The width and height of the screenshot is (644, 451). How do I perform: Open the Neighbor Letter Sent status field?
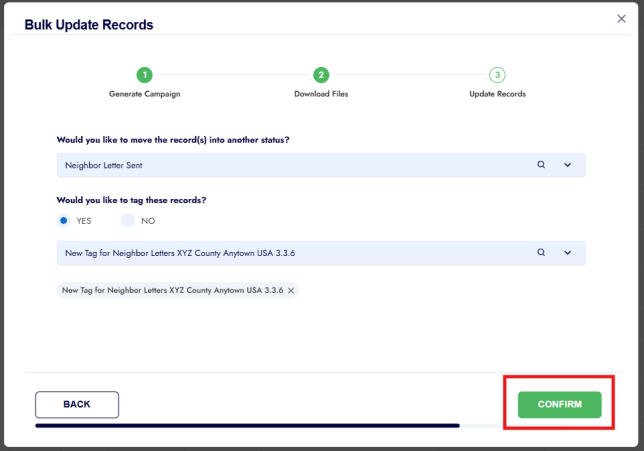click(x=290, y=165)
